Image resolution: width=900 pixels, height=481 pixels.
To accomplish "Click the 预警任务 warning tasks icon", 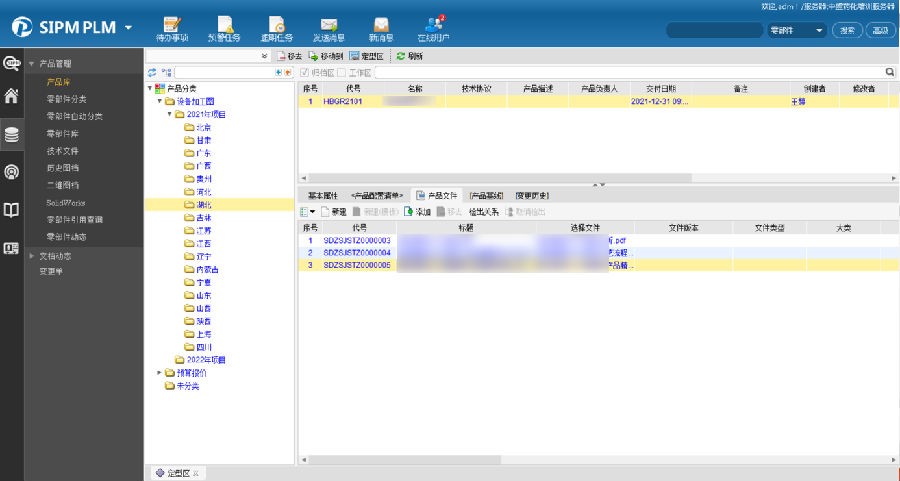I will click(x=224, y=28).
